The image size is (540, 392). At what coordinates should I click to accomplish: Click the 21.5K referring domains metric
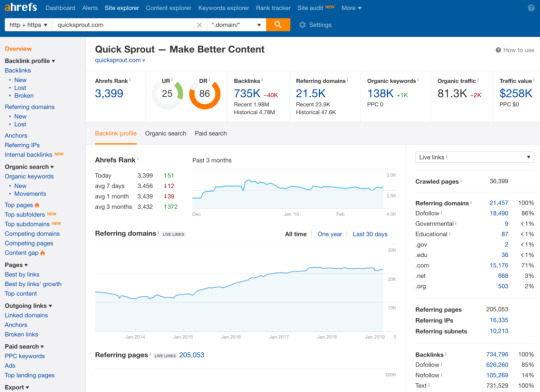point(311,93)
